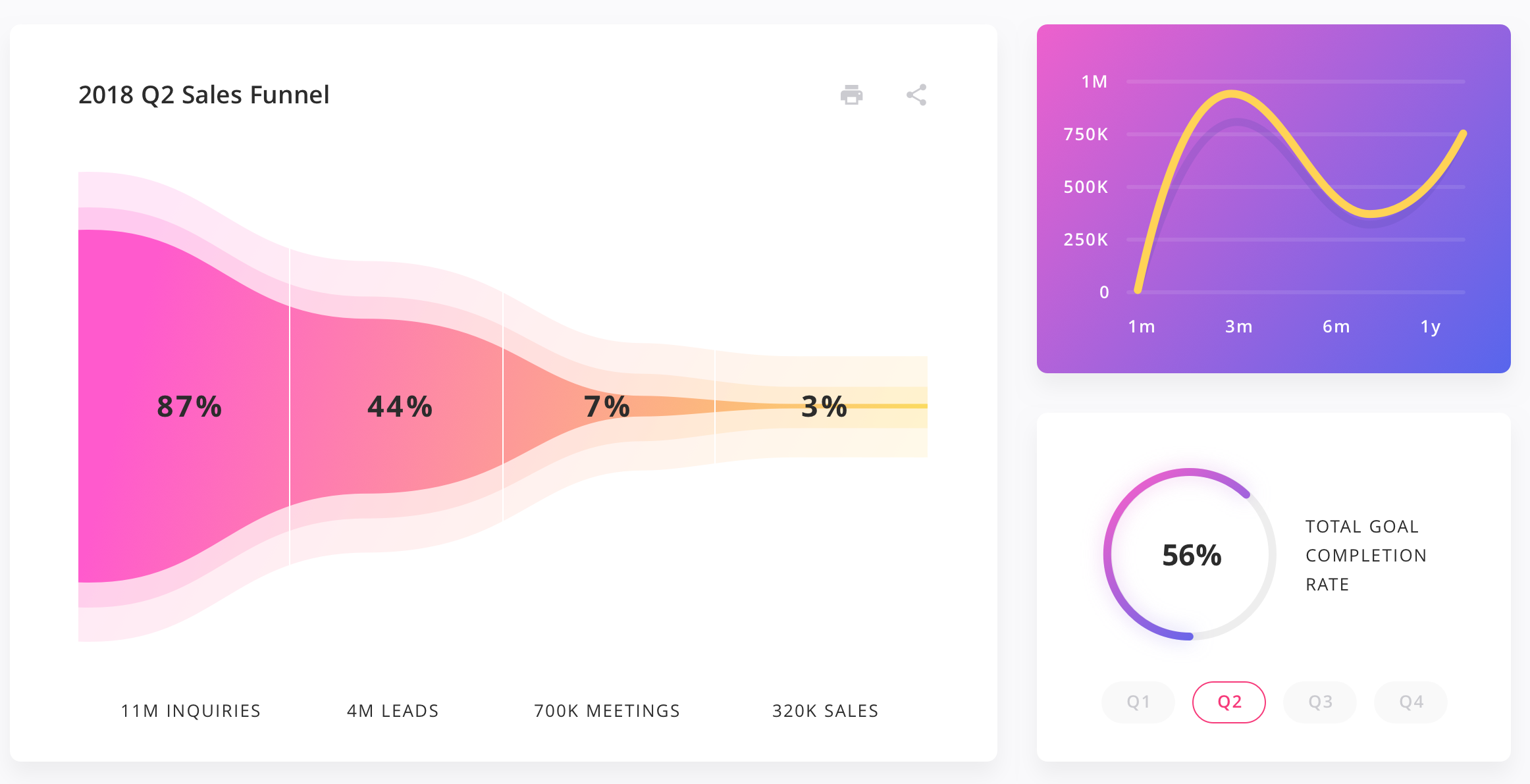Click the 11M INQUIRIES label
The image size is (1530, 784).
tap(190, 710)
